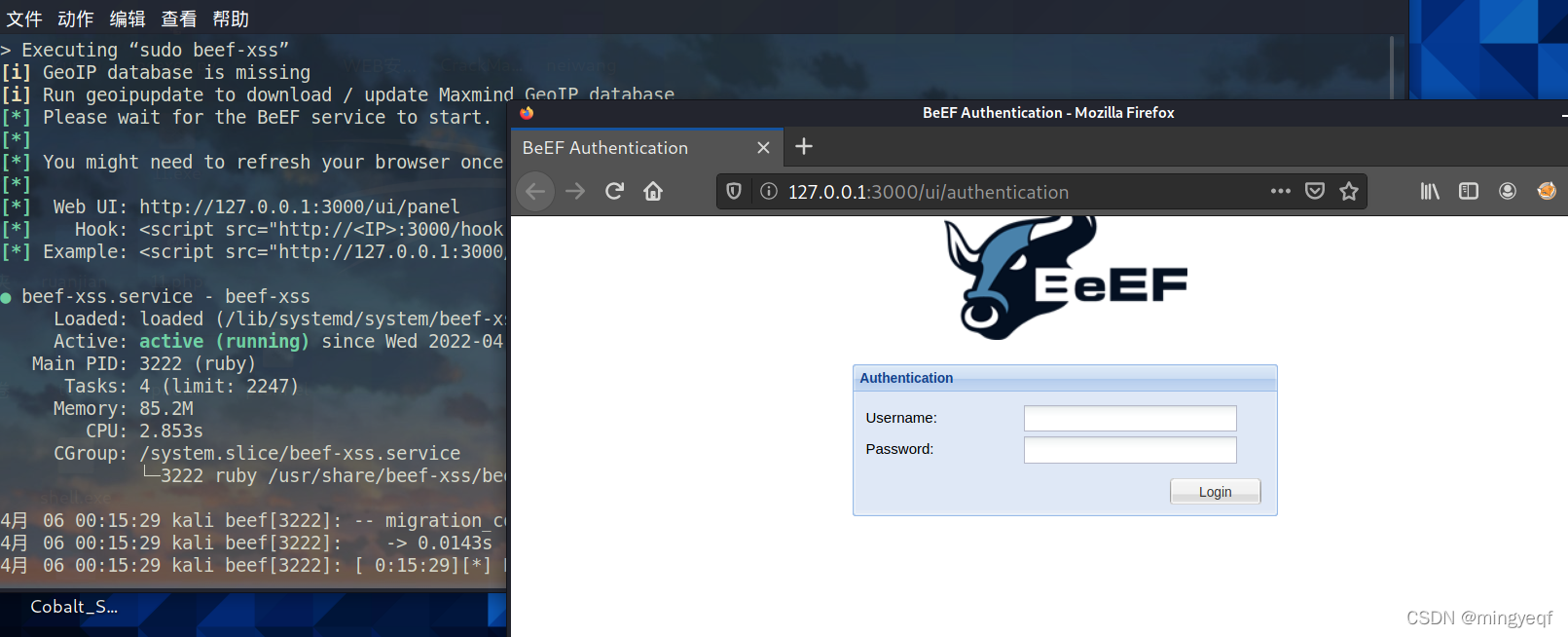Focus the Username input field
Viewport: 1568px width, 637px height.
tap(1130, 418)
